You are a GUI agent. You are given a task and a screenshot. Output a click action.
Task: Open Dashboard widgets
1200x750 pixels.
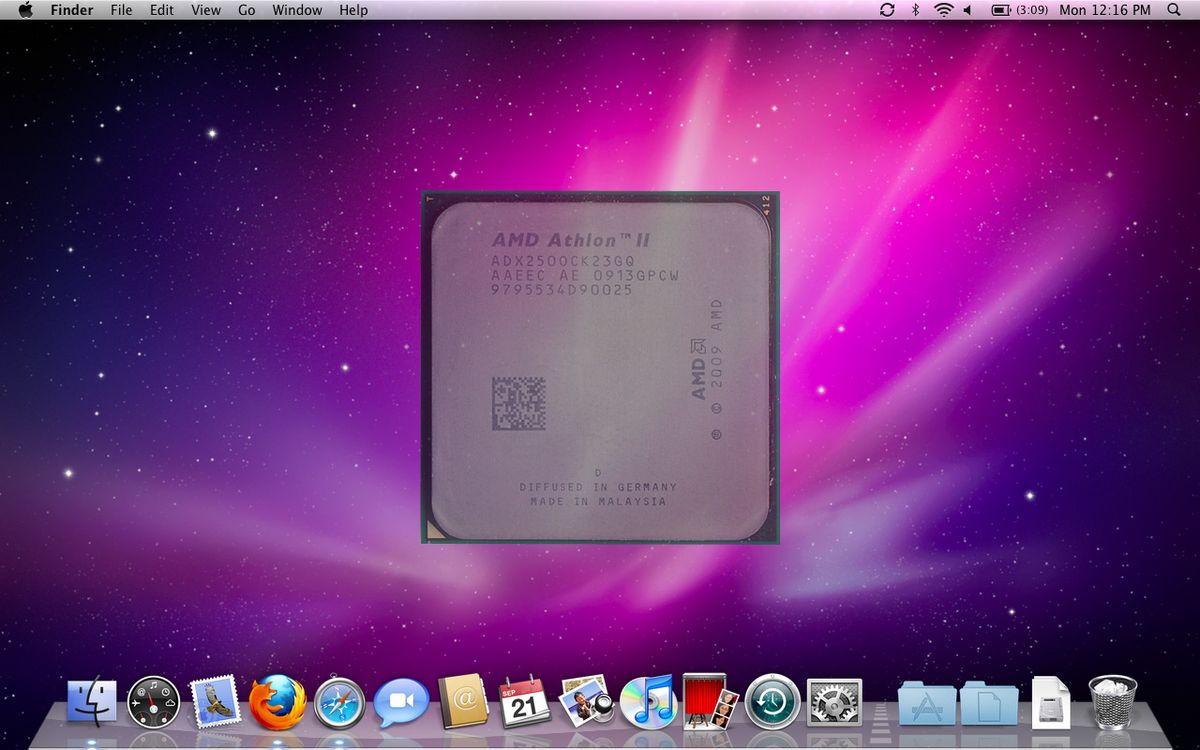pyautogui.click(x=152, y=701)
